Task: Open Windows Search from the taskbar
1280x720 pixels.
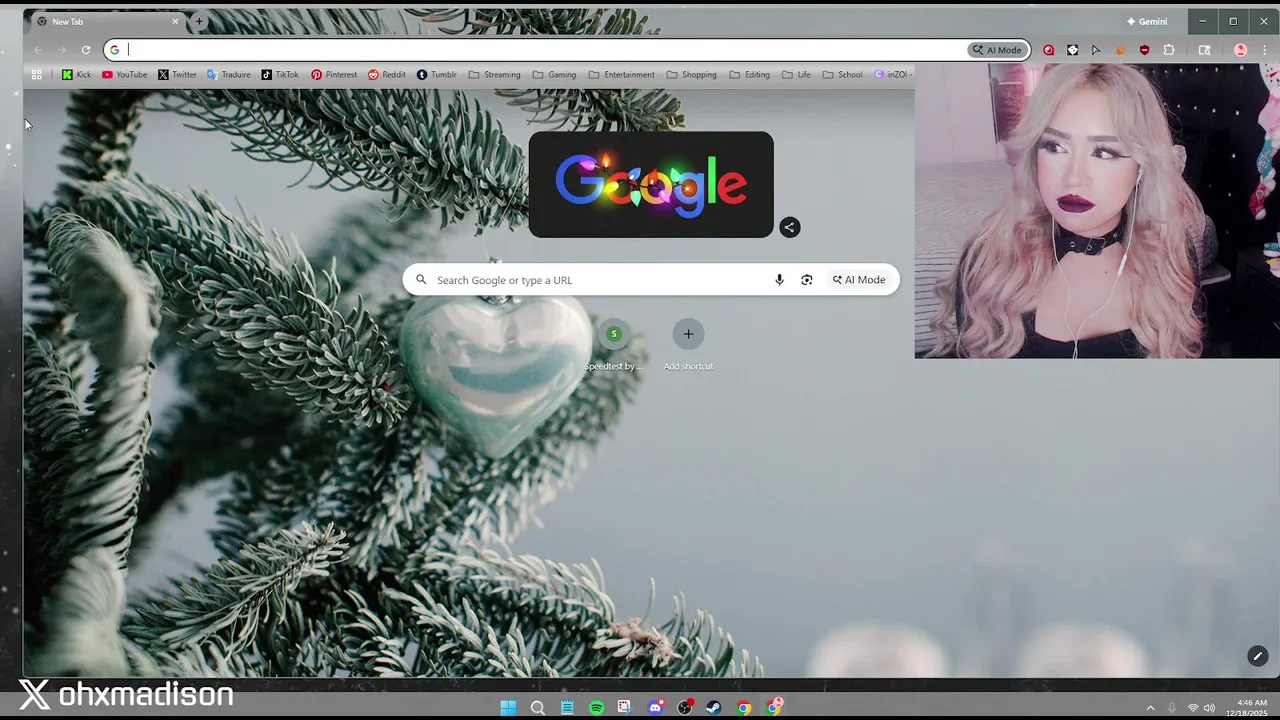Action: [537, 708]
